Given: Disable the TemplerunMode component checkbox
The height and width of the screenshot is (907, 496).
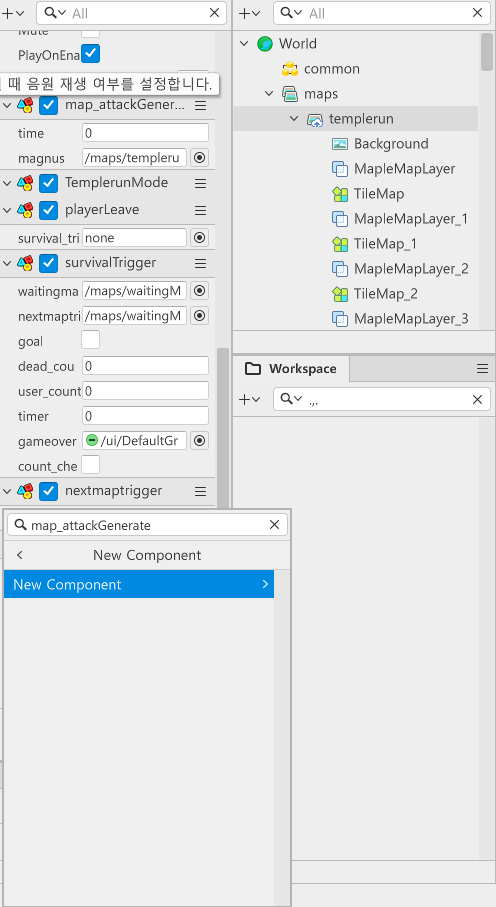Looking at the screenshot, I should point(49,183).
